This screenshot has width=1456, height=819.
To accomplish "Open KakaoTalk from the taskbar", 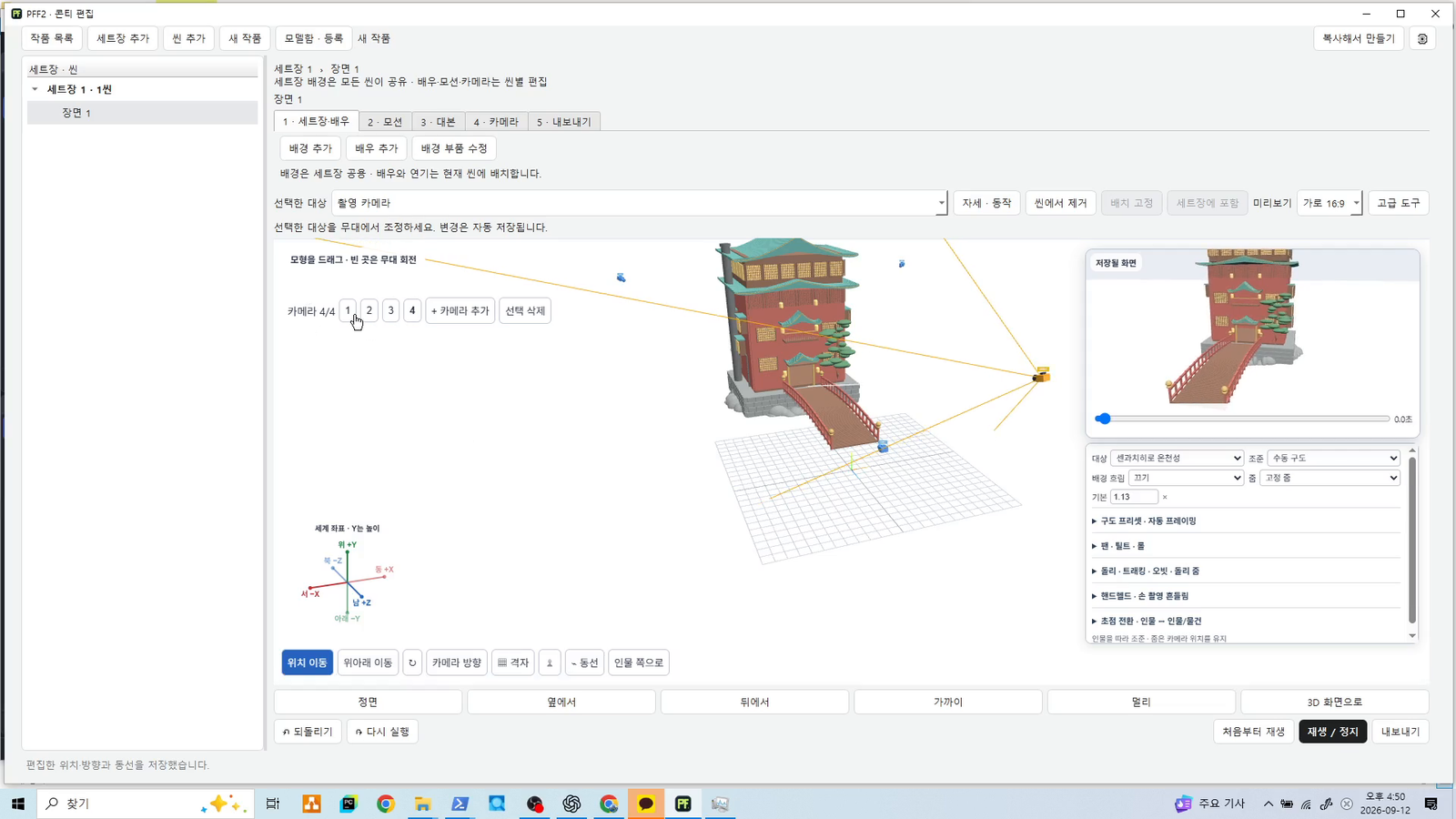I will coord(646,804).
